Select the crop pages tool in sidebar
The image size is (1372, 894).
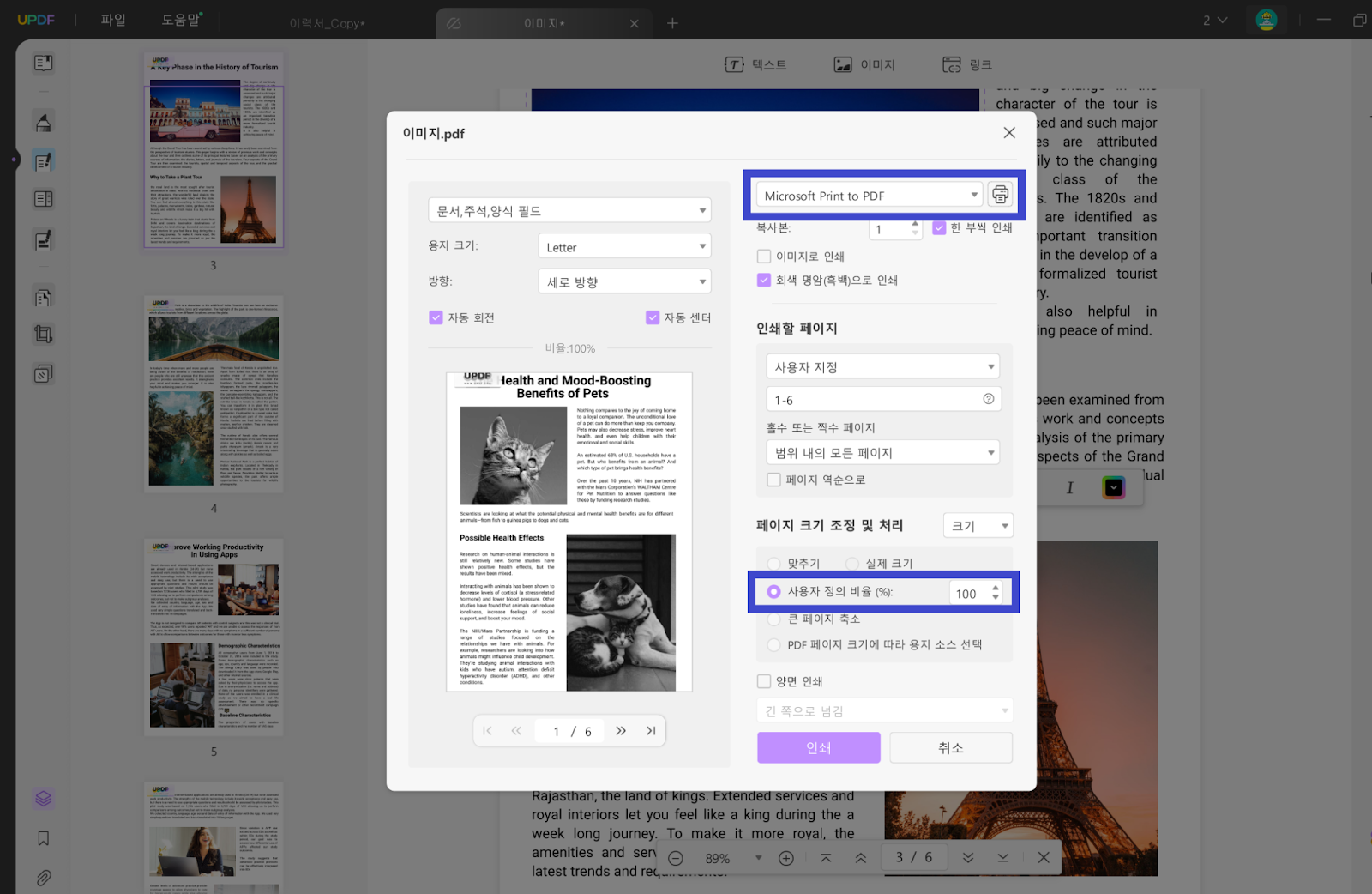(x=43, y=335)
